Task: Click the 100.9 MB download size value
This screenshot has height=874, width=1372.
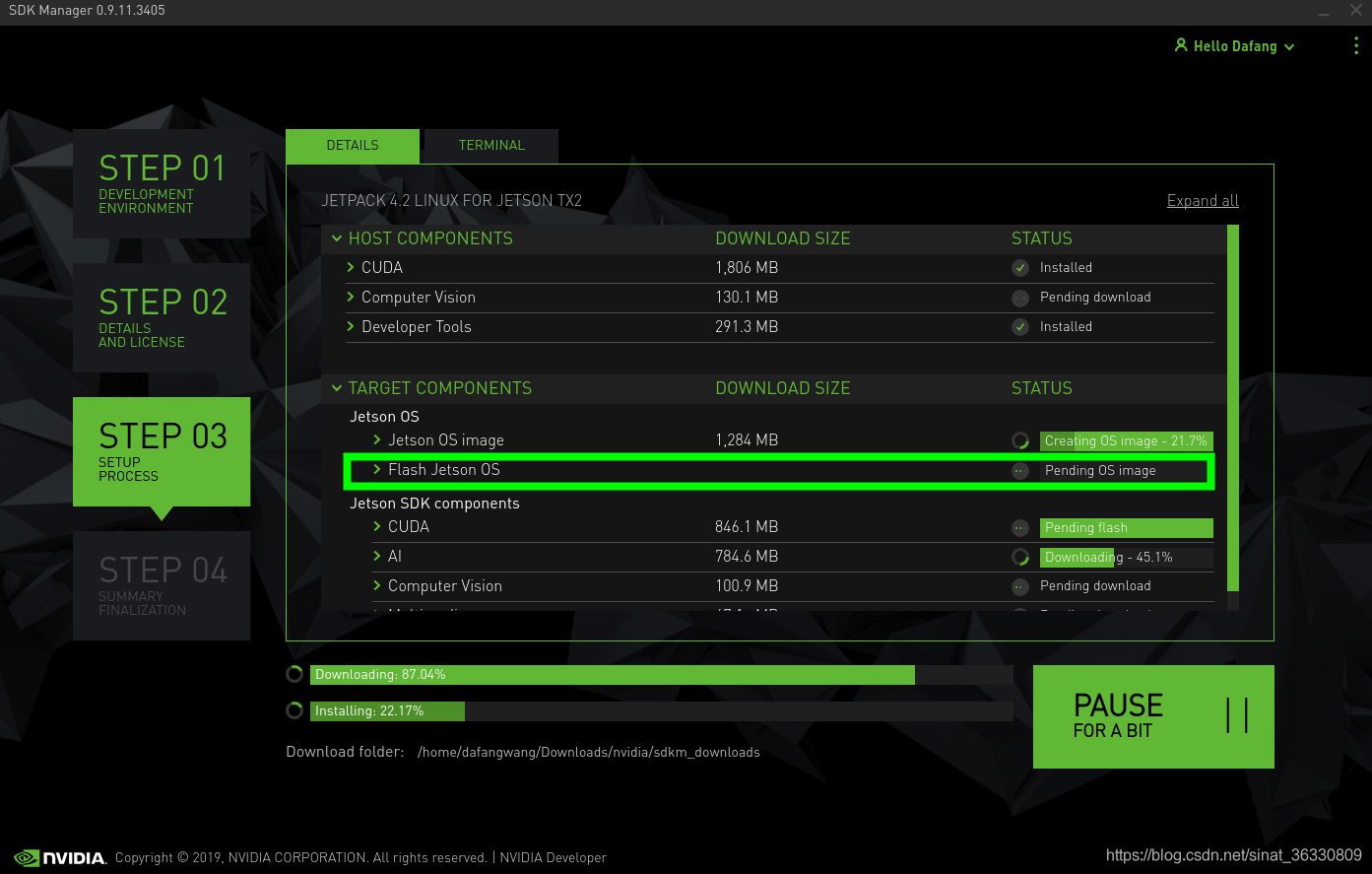Action: tap(747, 586)
